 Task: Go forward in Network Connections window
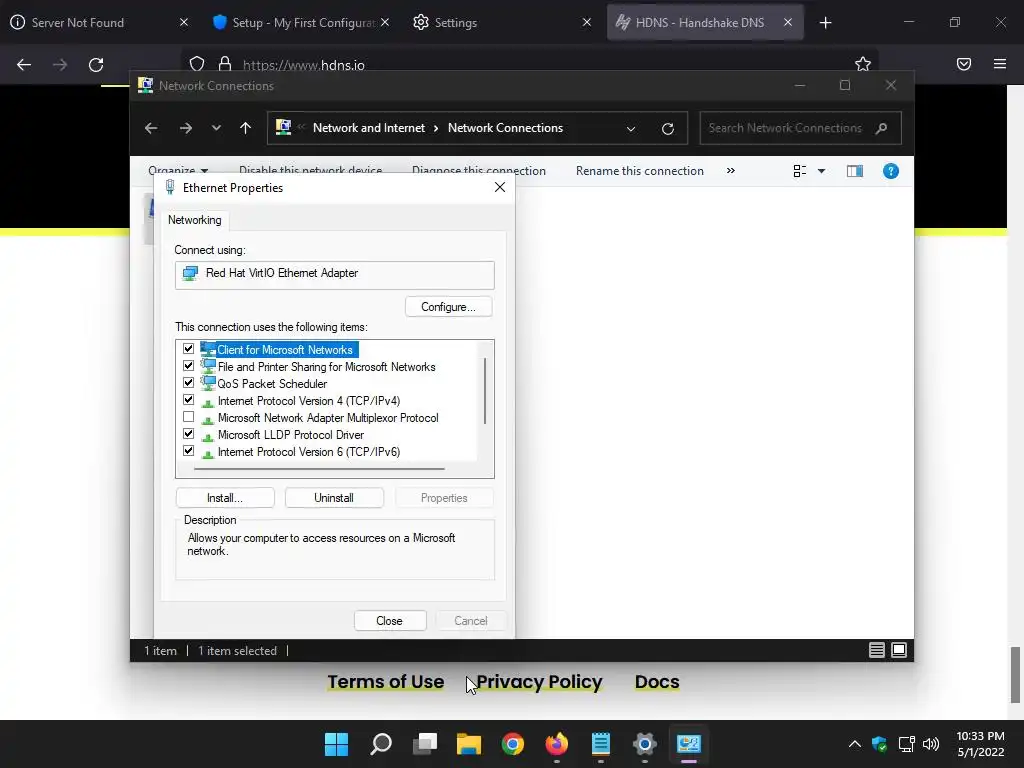(x=186, y=128)
